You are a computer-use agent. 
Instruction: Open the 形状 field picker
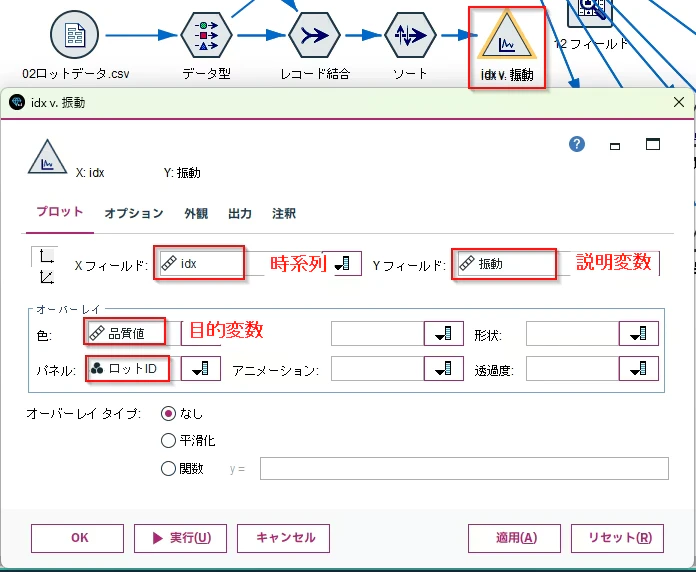[x=639, y=334]
